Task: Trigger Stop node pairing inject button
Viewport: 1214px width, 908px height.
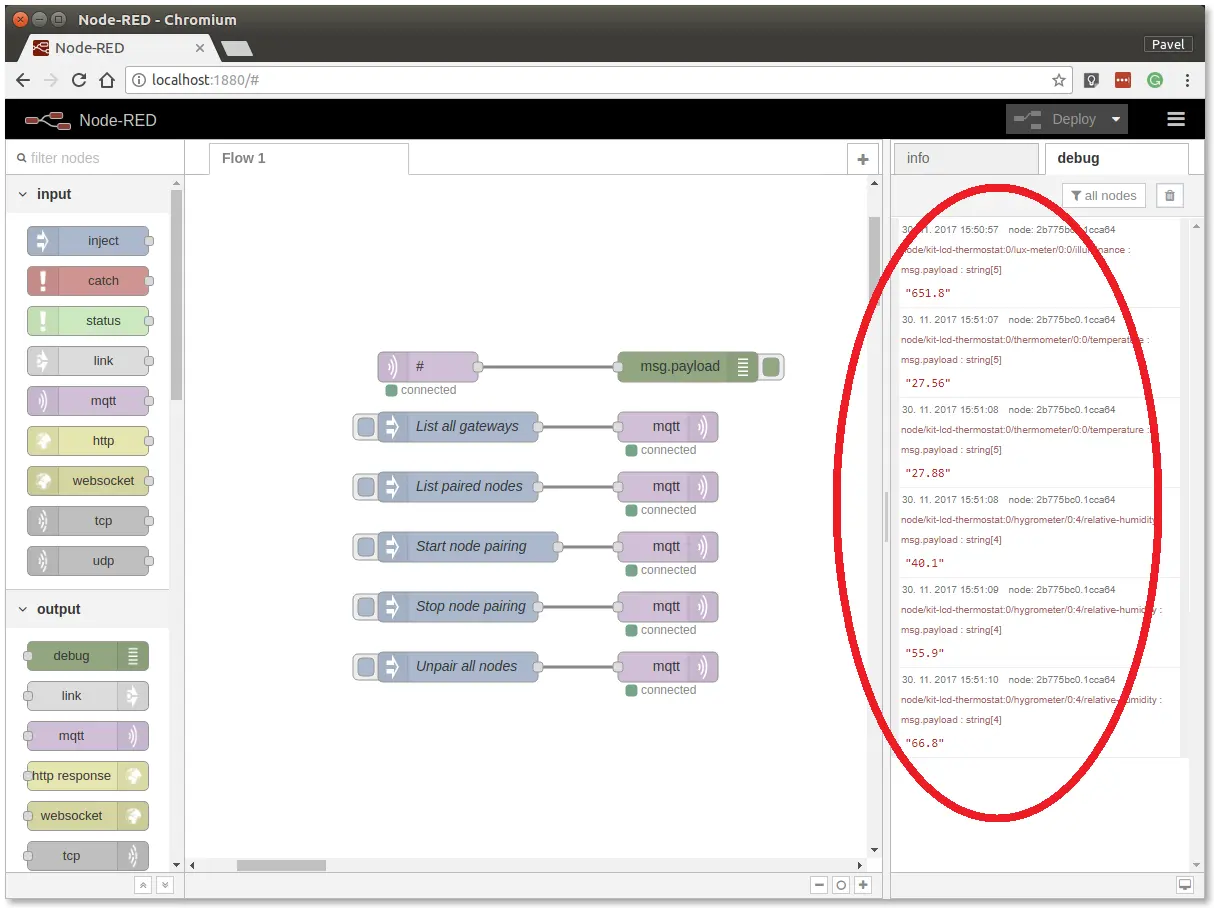Action: (x=365, y=607)
